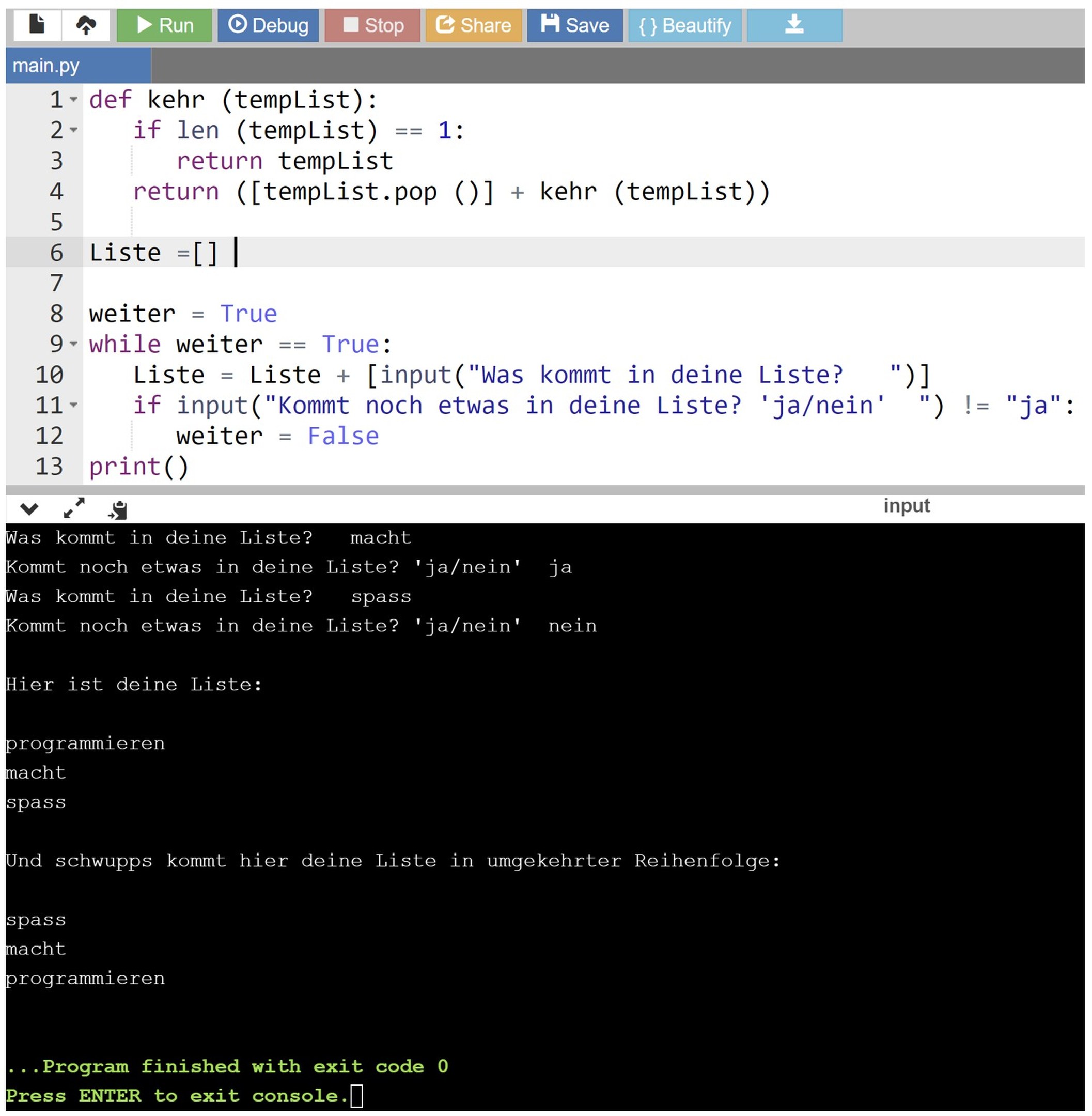This screenshot has height=1116, width=1092.
Task: Fold the if block at line 2
Action: pyautogui.click(x=73, y=130)
